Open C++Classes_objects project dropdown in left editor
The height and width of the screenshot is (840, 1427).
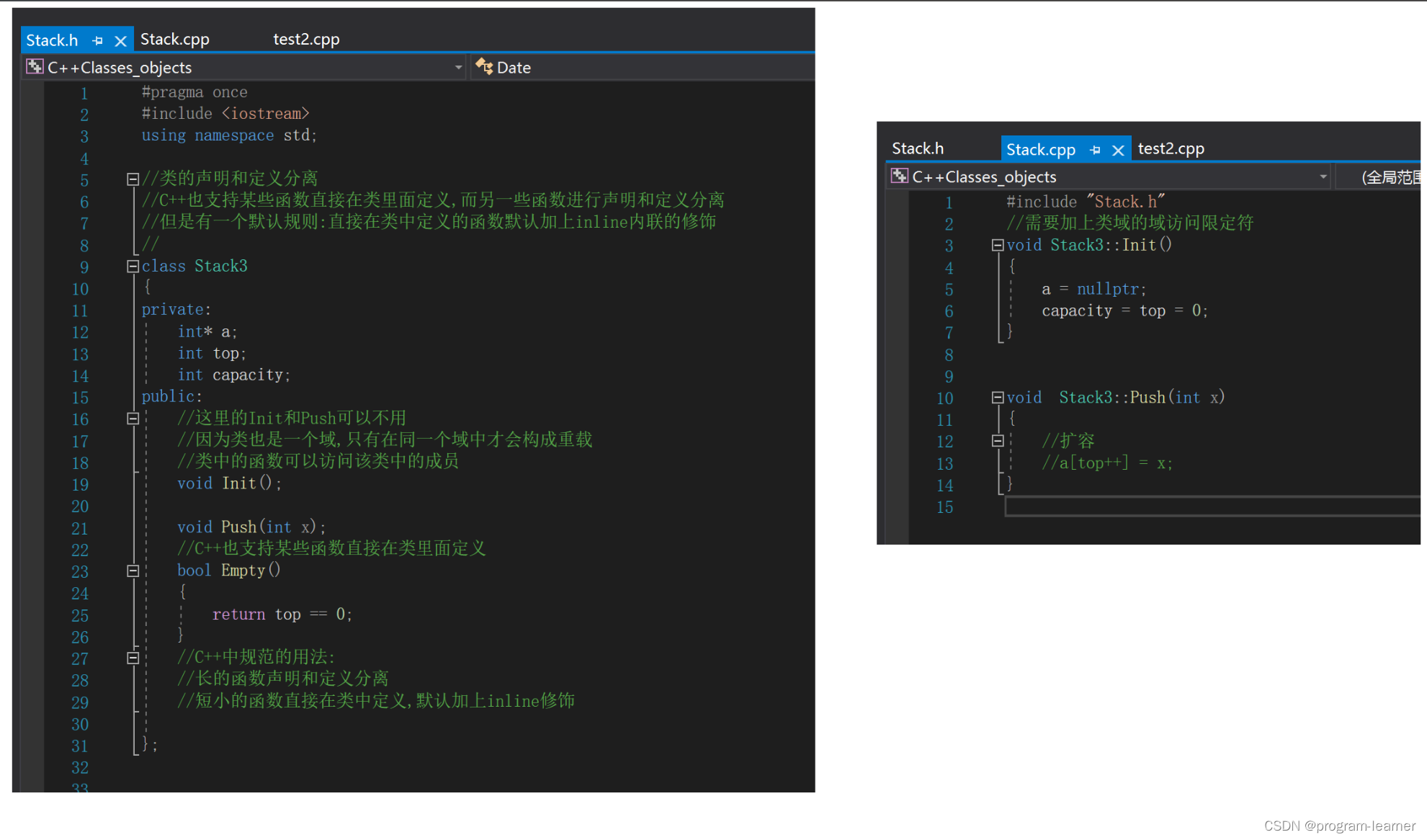point(458,68)
